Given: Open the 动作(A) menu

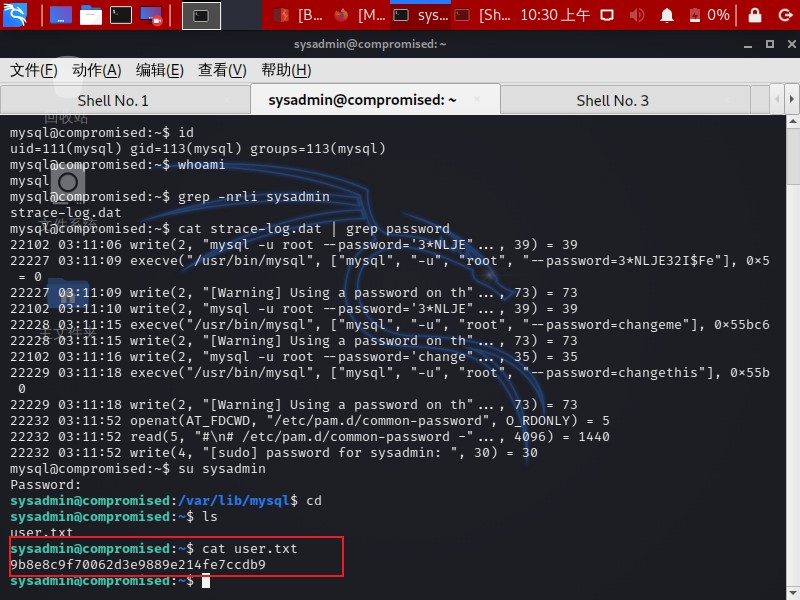Looking at the screenshot, I should click(96, 70).
